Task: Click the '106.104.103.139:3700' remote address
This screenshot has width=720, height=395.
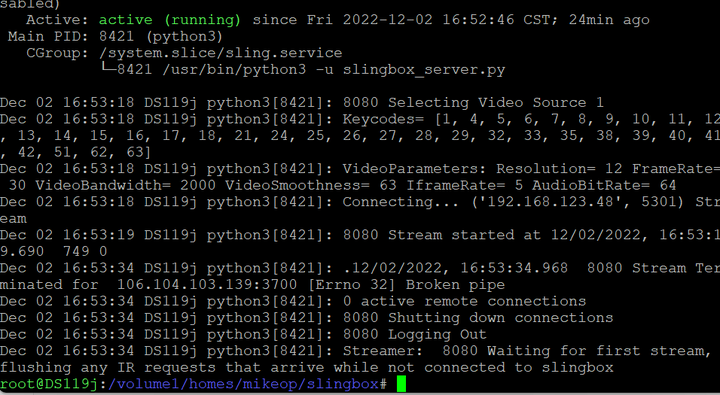Action: (x=207, y=284)
